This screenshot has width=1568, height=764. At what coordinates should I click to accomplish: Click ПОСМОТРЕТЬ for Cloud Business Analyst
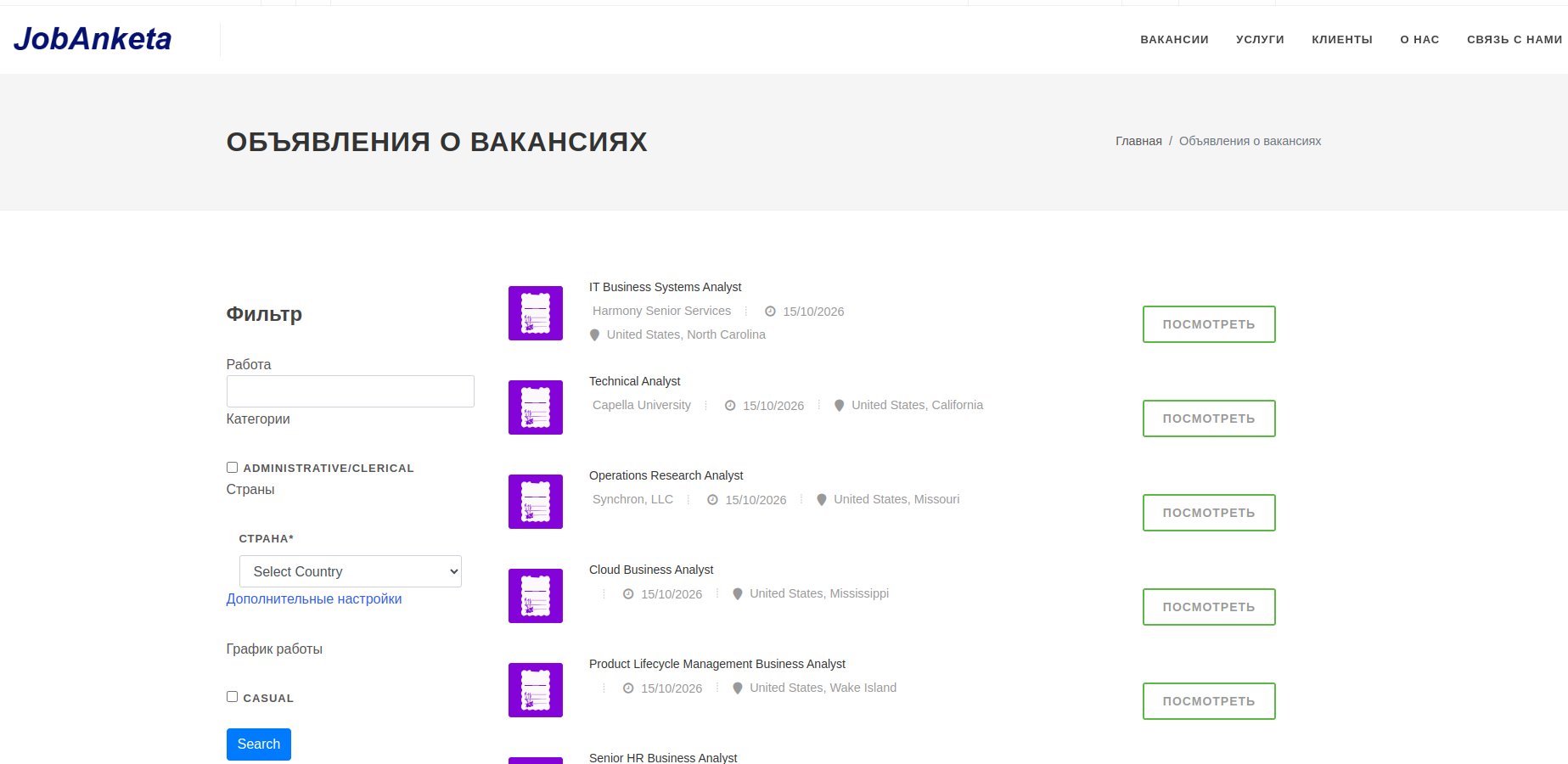tap(1209, 607)
